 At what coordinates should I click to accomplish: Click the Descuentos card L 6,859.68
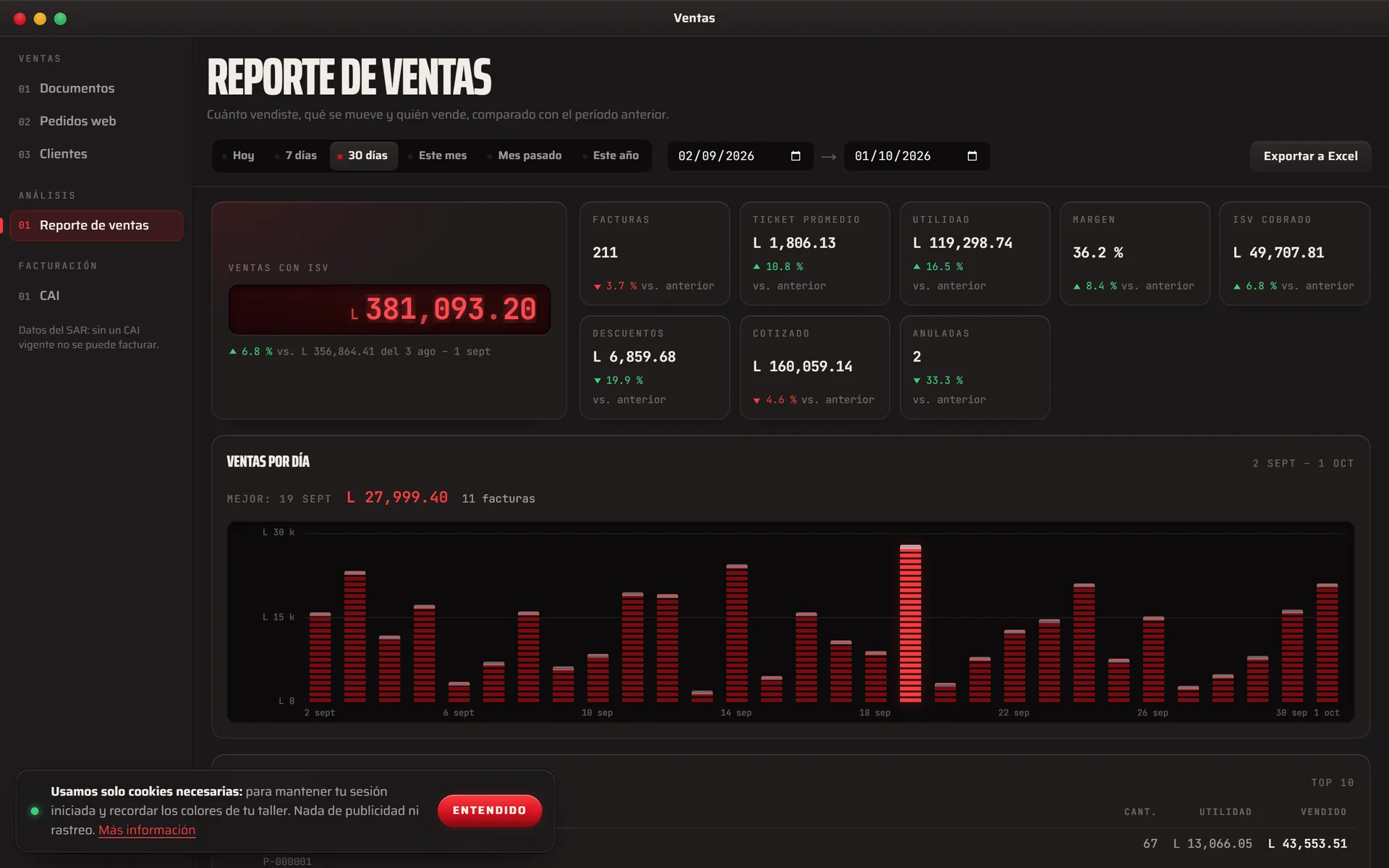coord(655,367)
